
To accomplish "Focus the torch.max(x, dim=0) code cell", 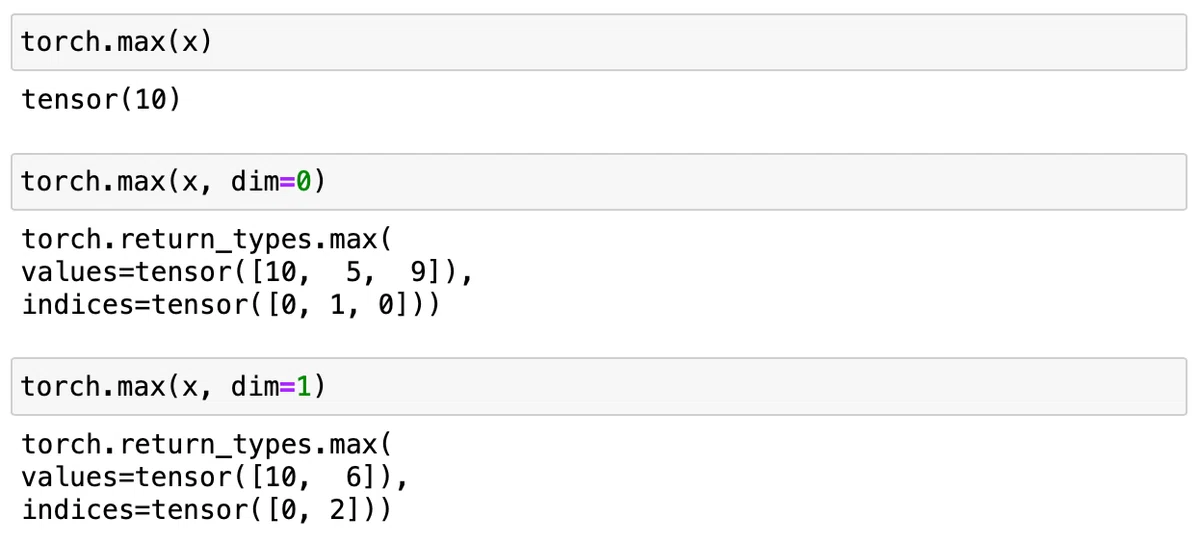I will (x=599, y=182).
